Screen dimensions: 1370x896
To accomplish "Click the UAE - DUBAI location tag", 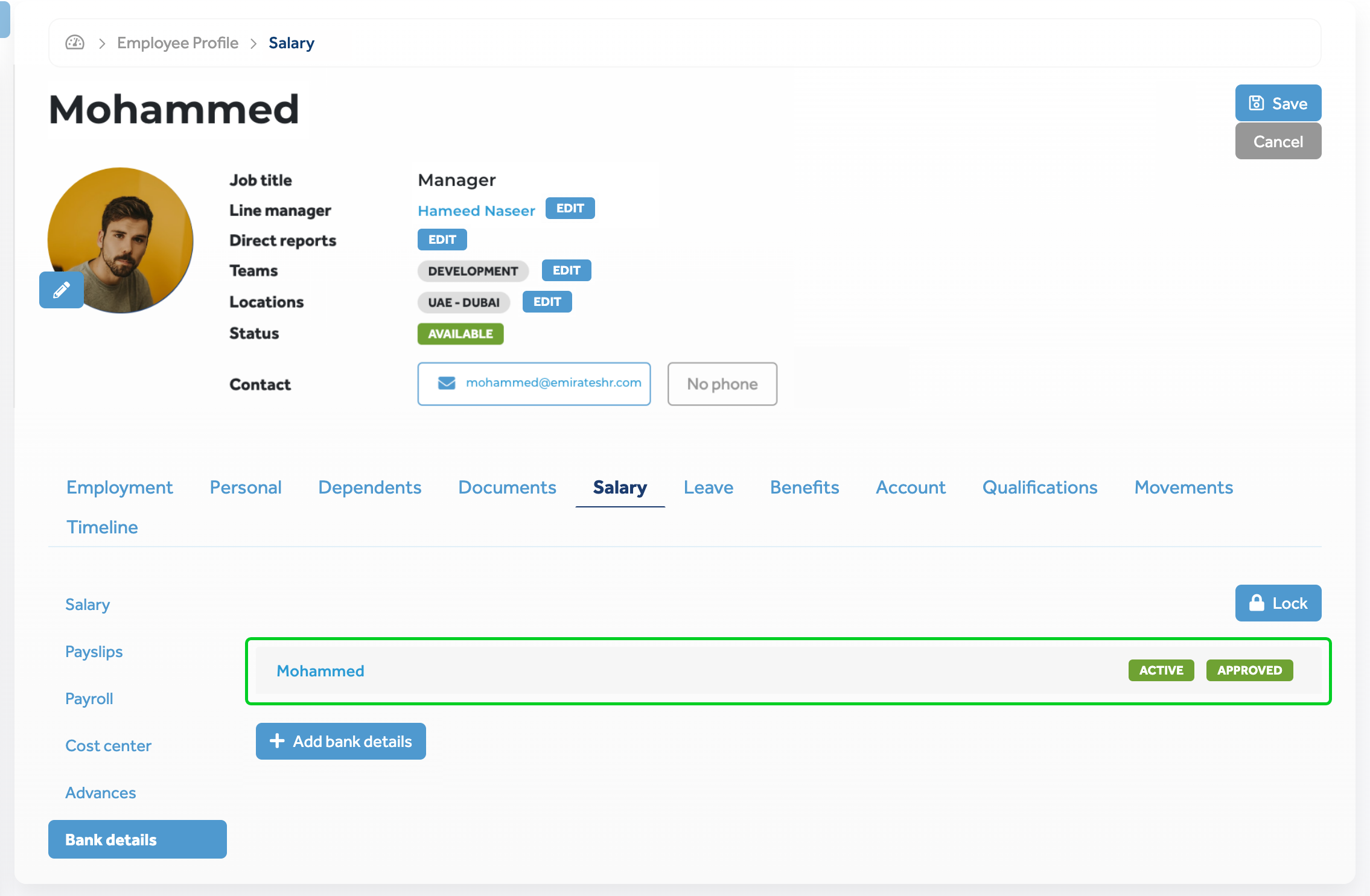I will click(x=464, y=302).
